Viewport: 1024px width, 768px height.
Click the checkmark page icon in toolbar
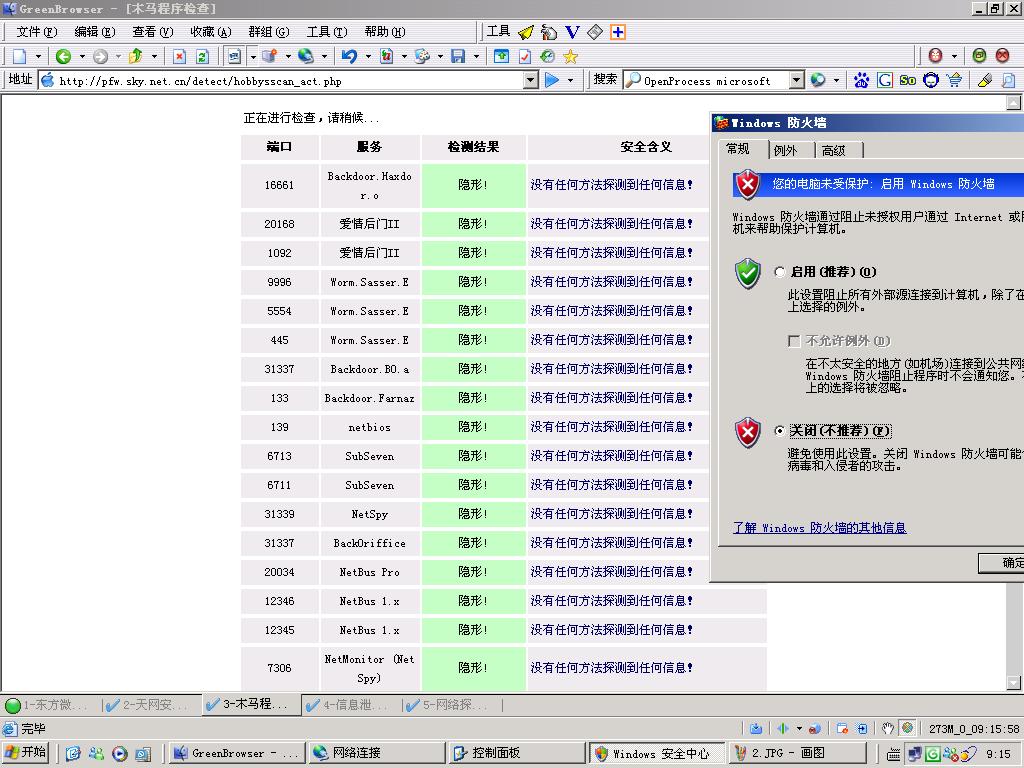524,57
